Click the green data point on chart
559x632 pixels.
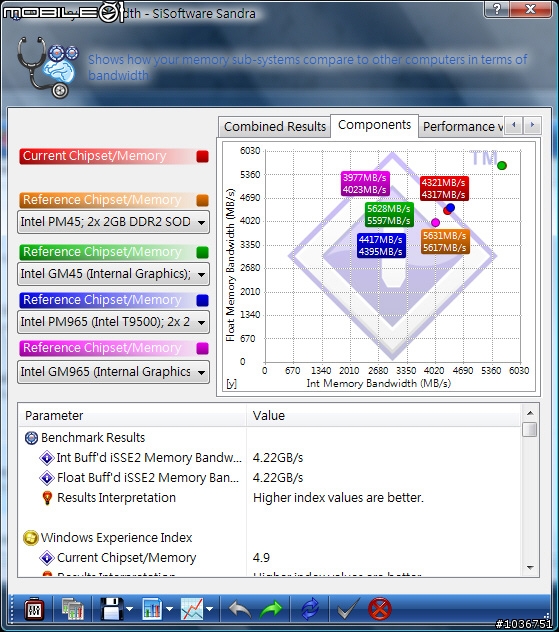502,165
